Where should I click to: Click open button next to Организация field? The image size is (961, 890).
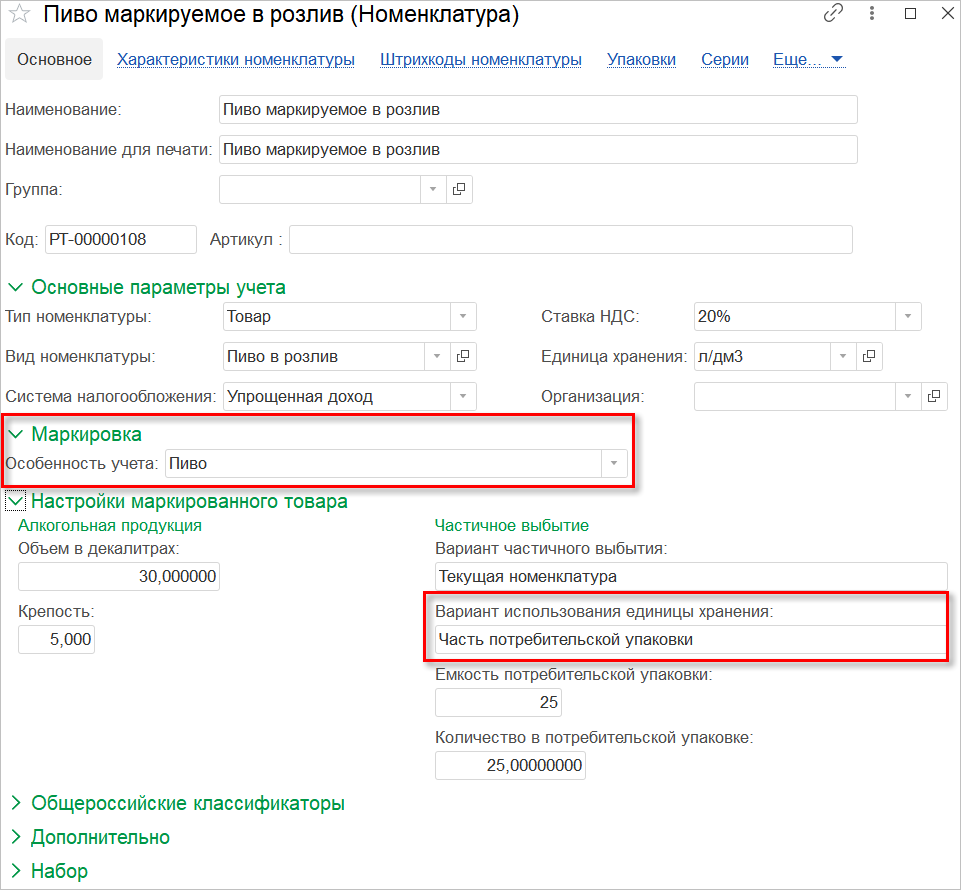click(933, 396)
